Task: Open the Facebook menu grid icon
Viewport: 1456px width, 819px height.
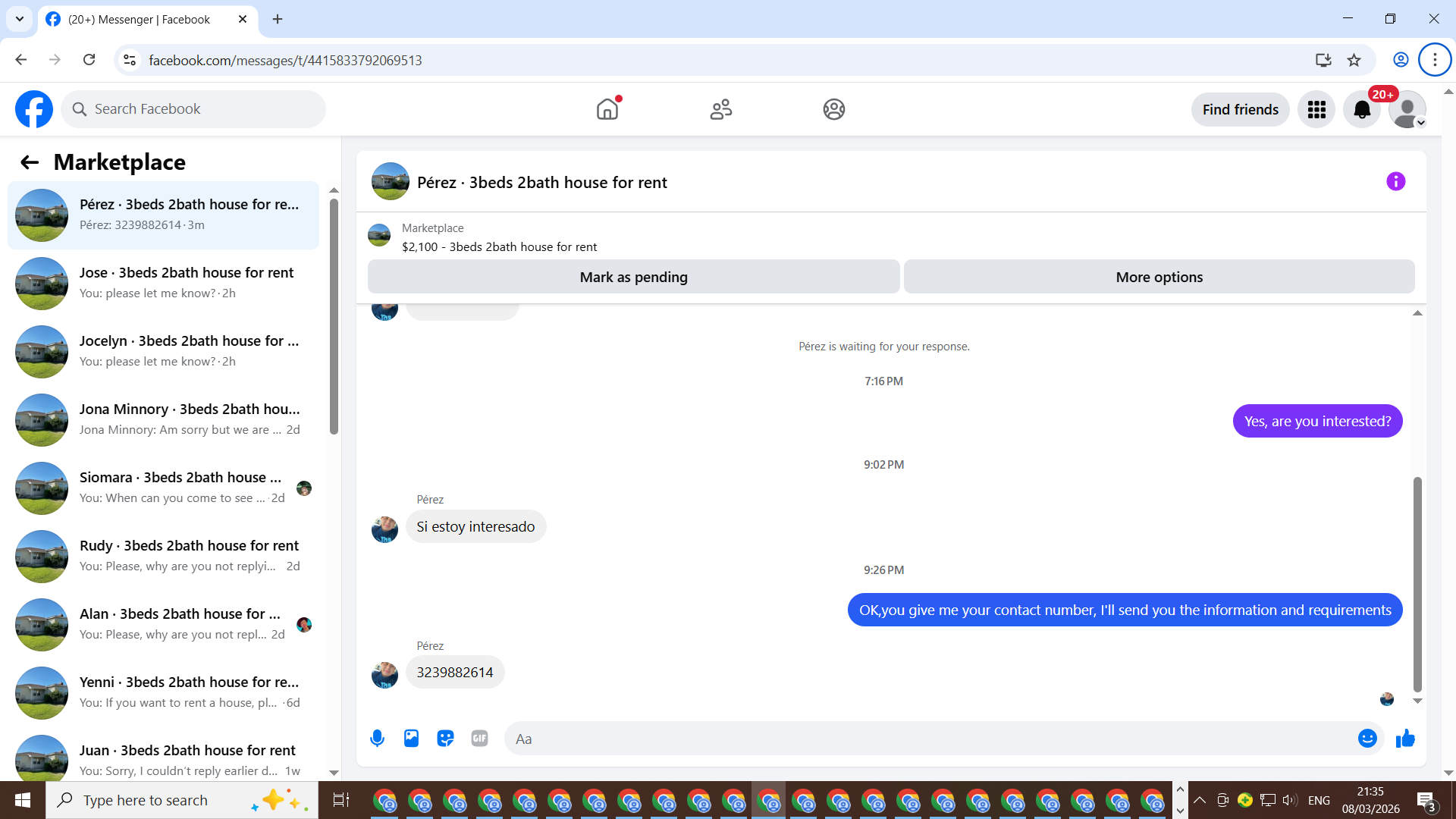Action: tap(1316, 110)
